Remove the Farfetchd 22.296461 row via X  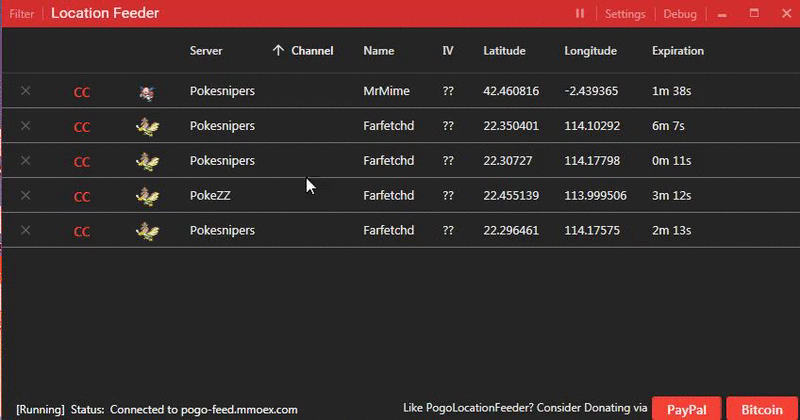coord(26,230)
